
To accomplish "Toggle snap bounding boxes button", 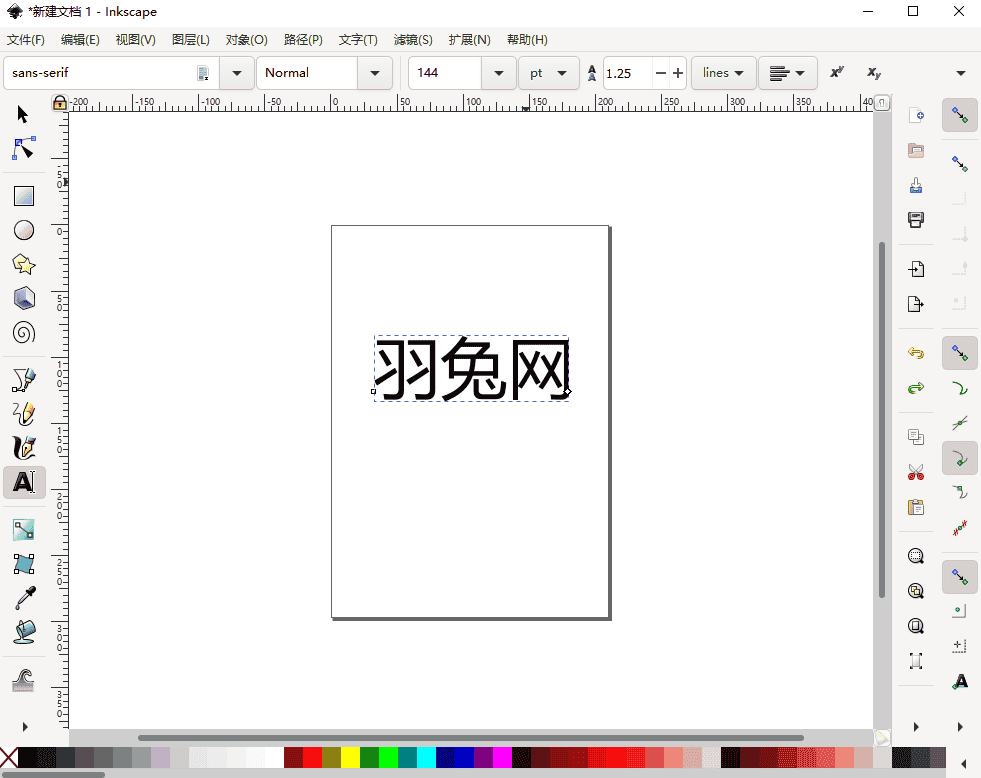I will click(960, 164).
